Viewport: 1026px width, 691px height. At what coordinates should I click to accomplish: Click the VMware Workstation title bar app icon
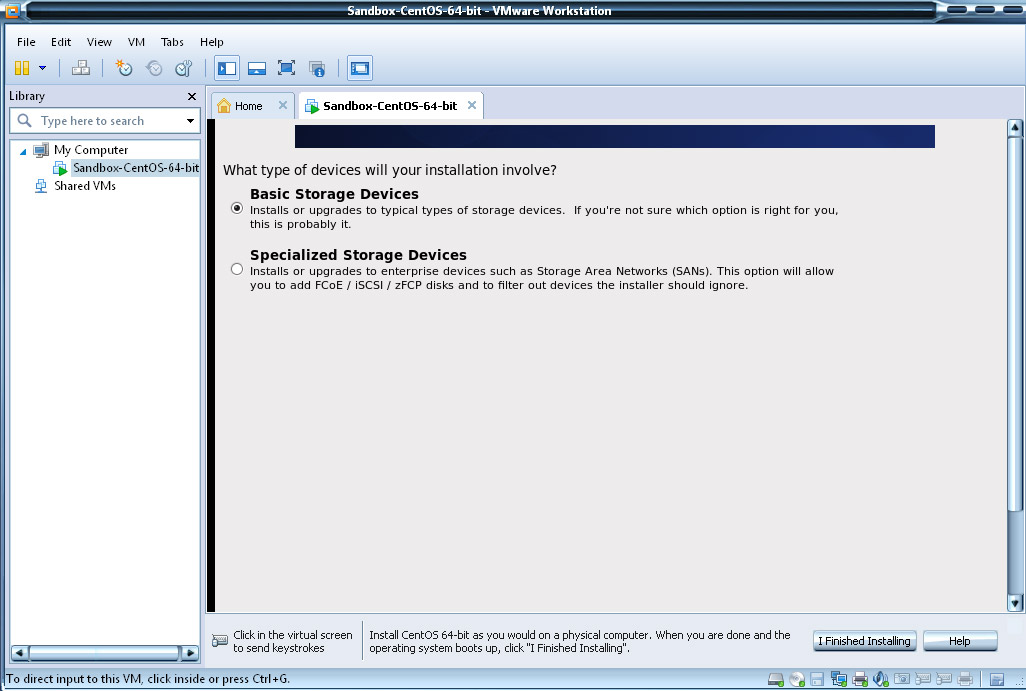point(12,10)
